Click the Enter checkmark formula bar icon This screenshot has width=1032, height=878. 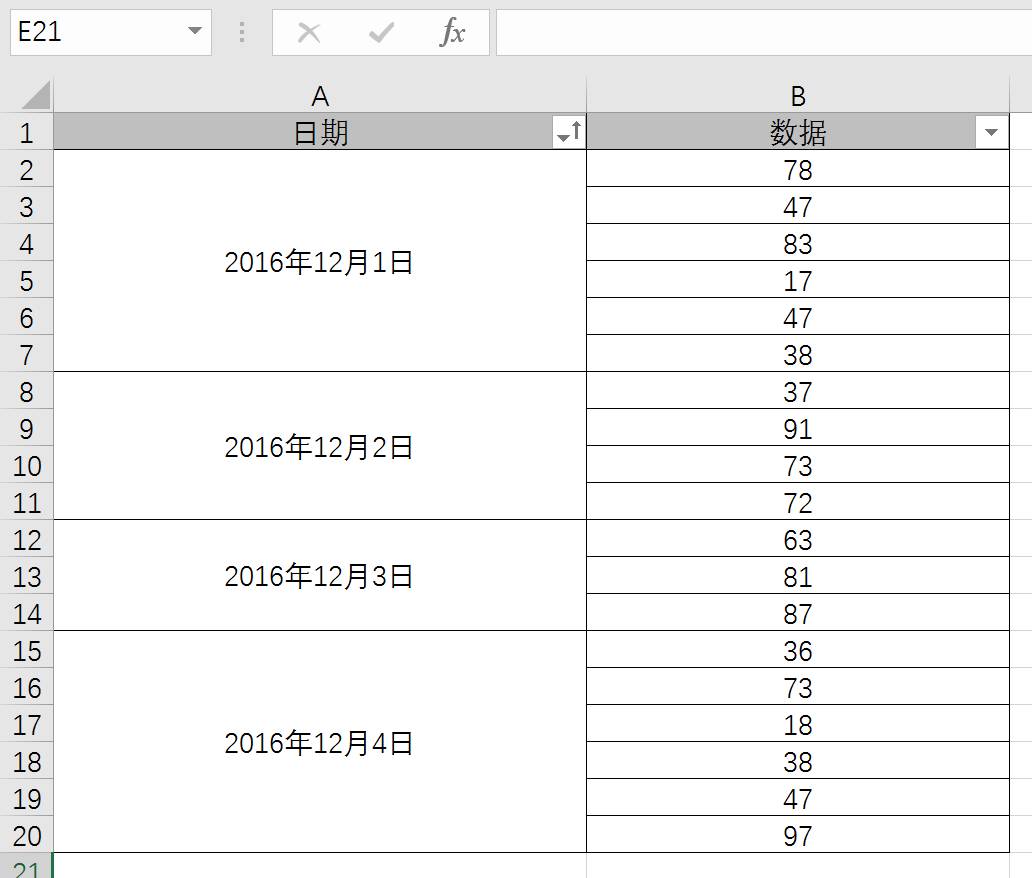[x=381, y=32]
